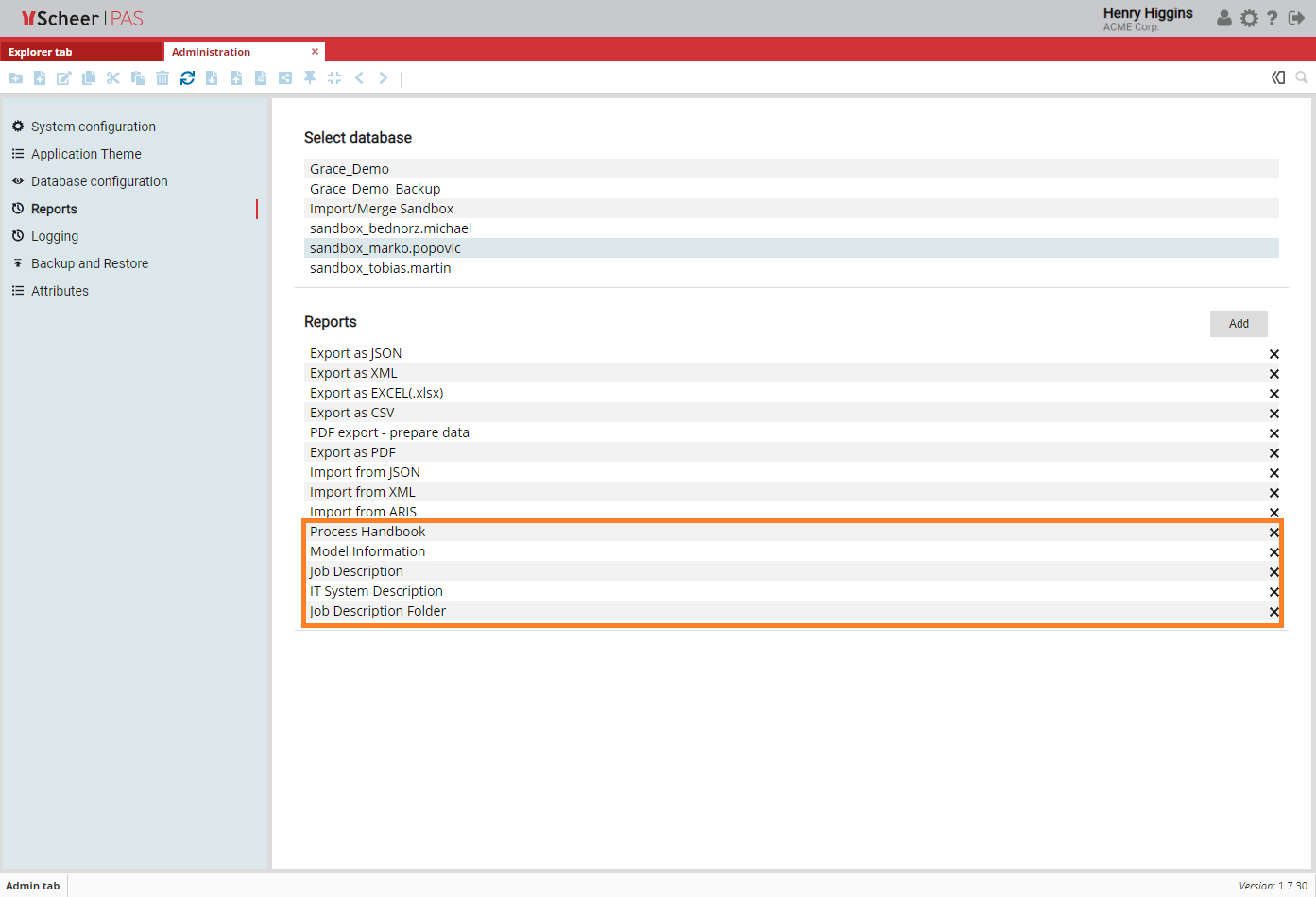Click the scissors cut icon
Viewport: 1316px width, 897px height.
tap(113, 78)
